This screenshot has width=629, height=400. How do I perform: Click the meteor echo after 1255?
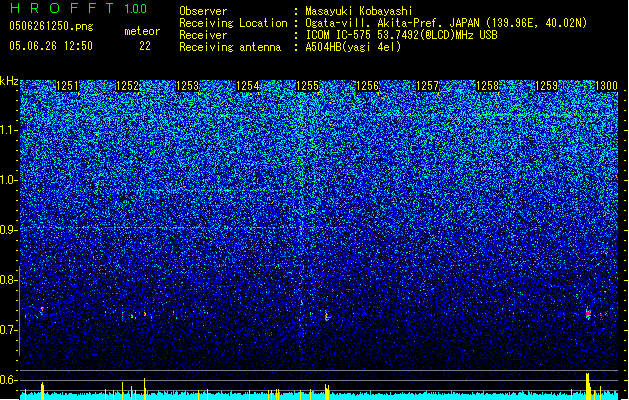[327, 316]
